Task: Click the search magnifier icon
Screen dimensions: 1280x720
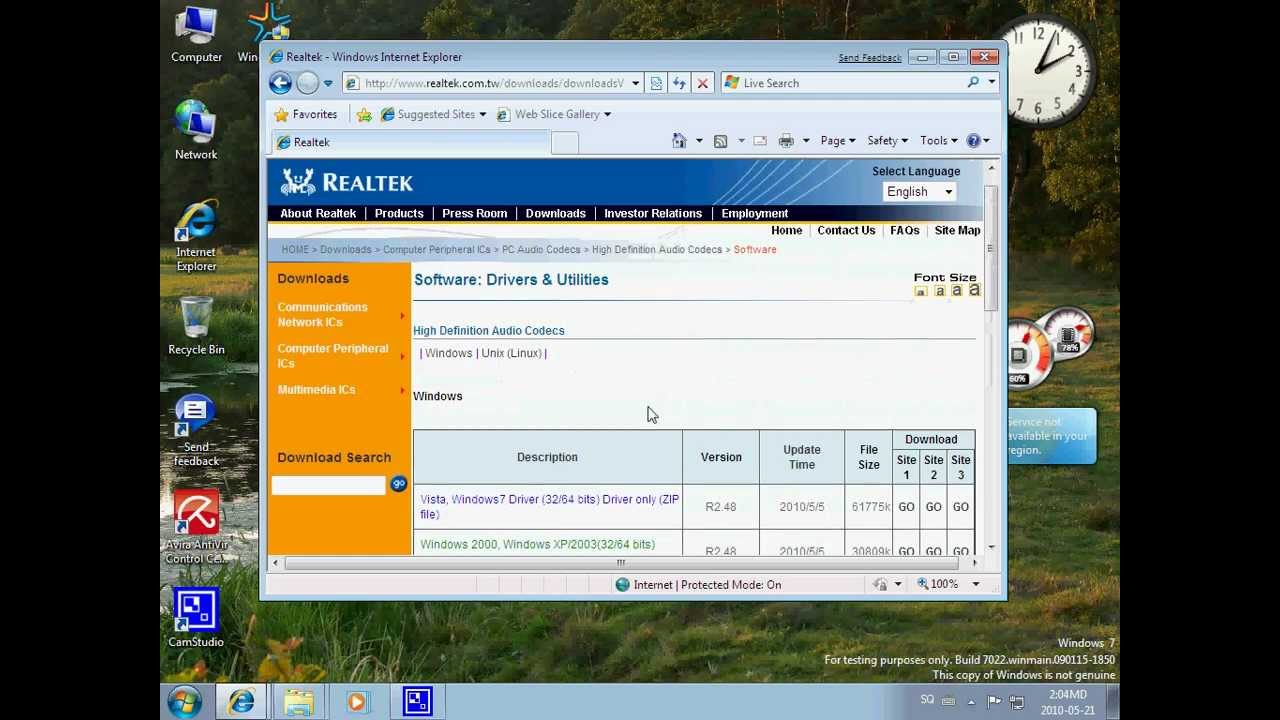Action: [973, 83]
